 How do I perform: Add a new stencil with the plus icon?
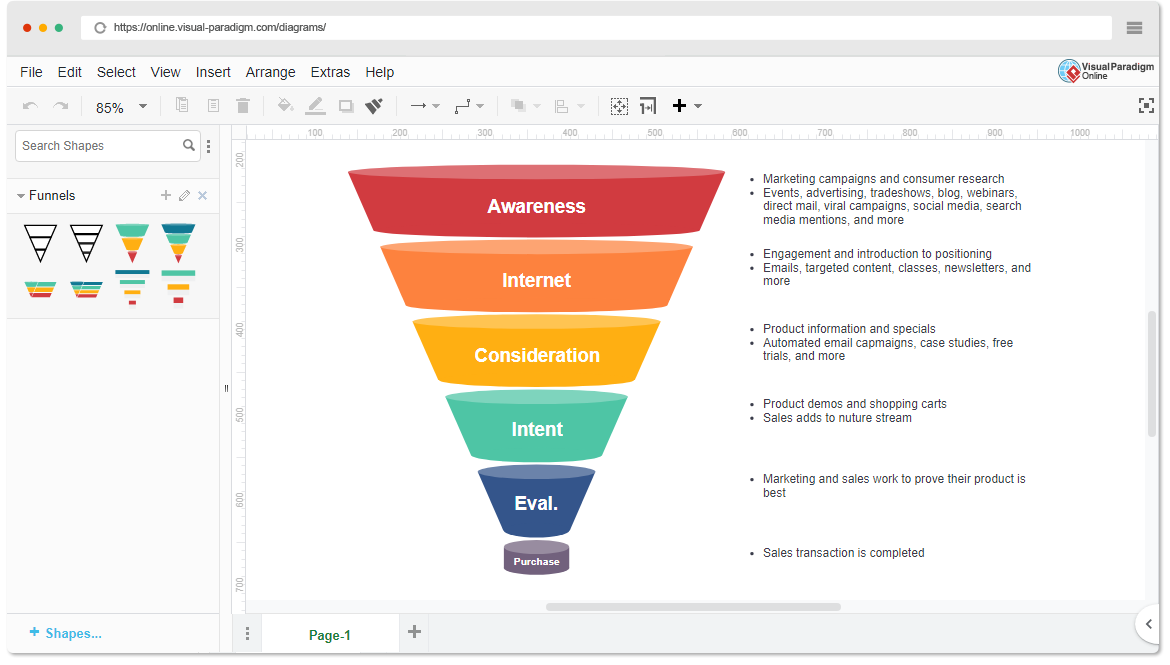(x=165, y=195)
